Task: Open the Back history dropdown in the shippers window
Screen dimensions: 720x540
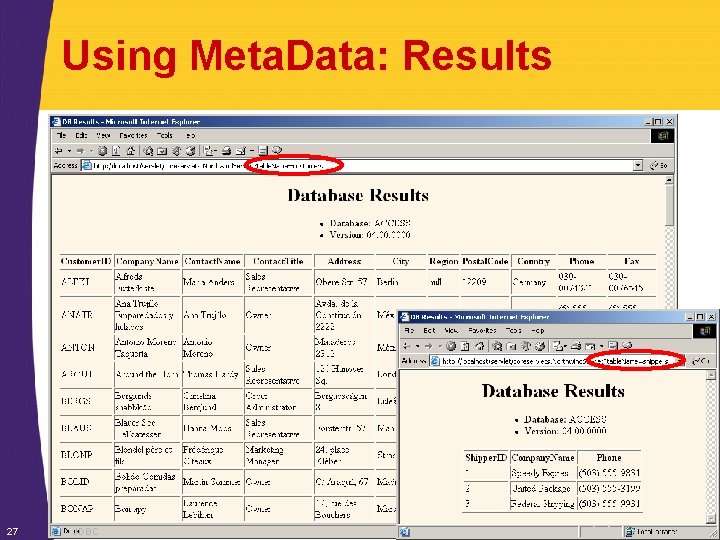Action: [418, 346]
